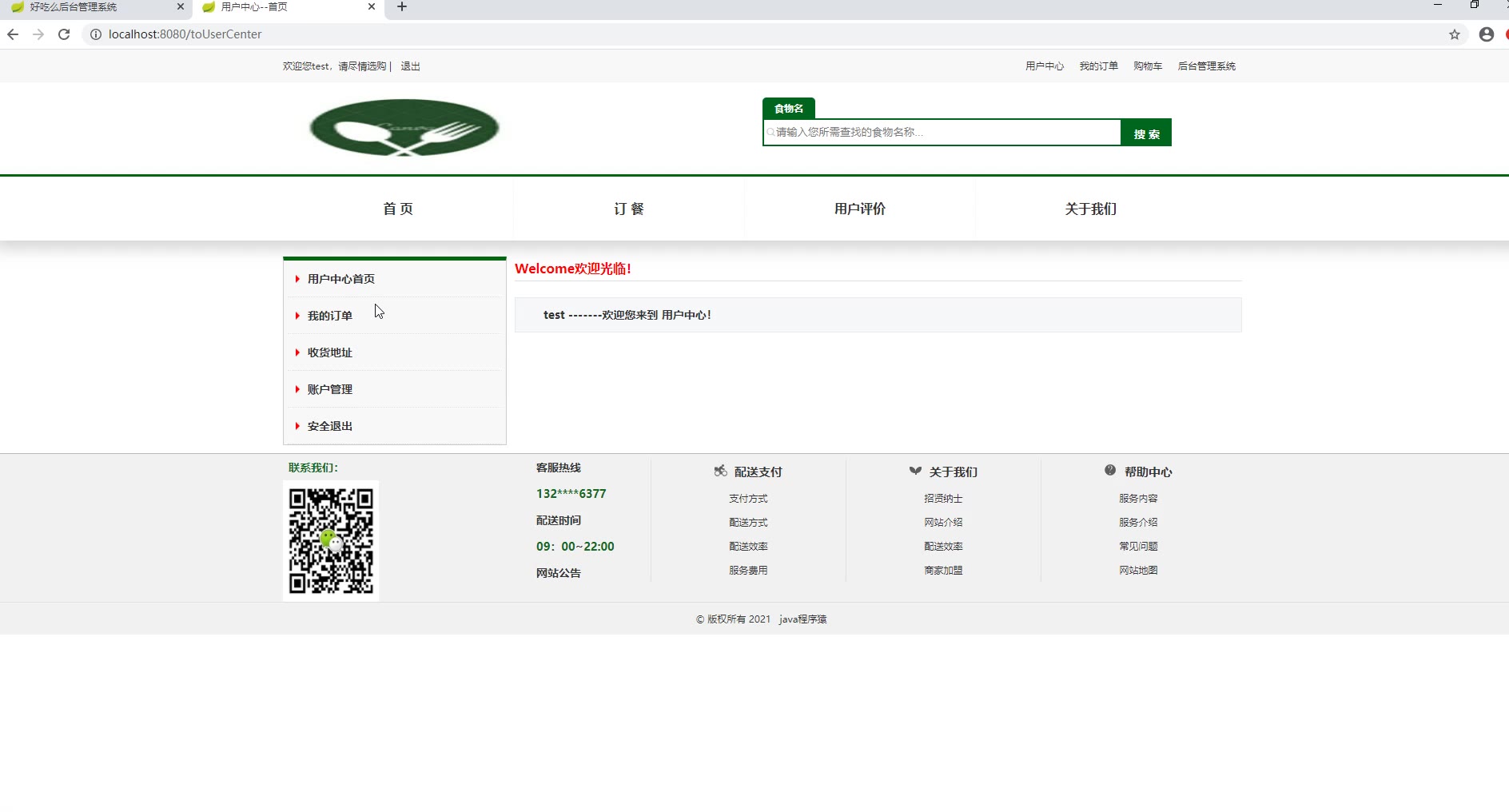Close the 好吃么后台管理系统 tab
The height and width of the screenshot is (812, 1509).
[x=181, y=6]
